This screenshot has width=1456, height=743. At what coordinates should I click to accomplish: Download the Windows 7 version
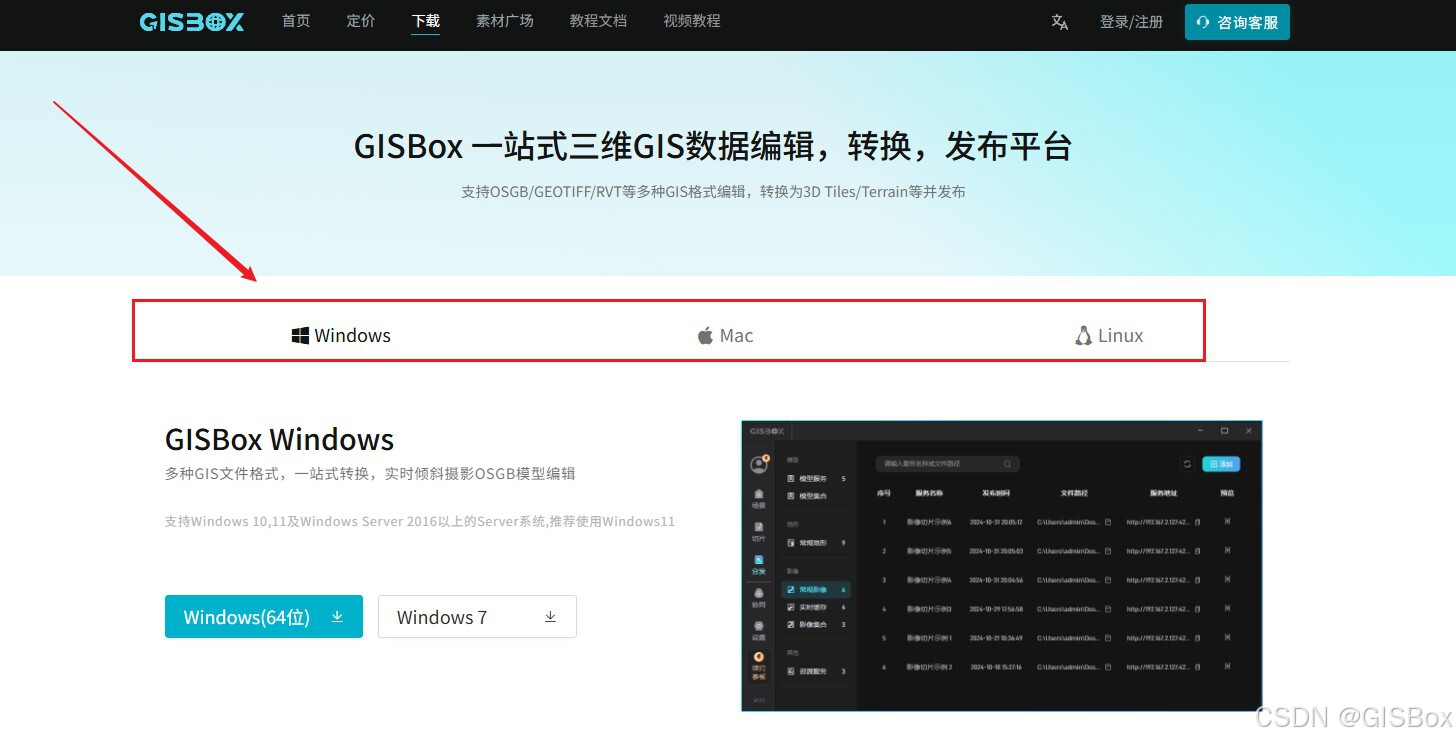click(x=477, y=617)
